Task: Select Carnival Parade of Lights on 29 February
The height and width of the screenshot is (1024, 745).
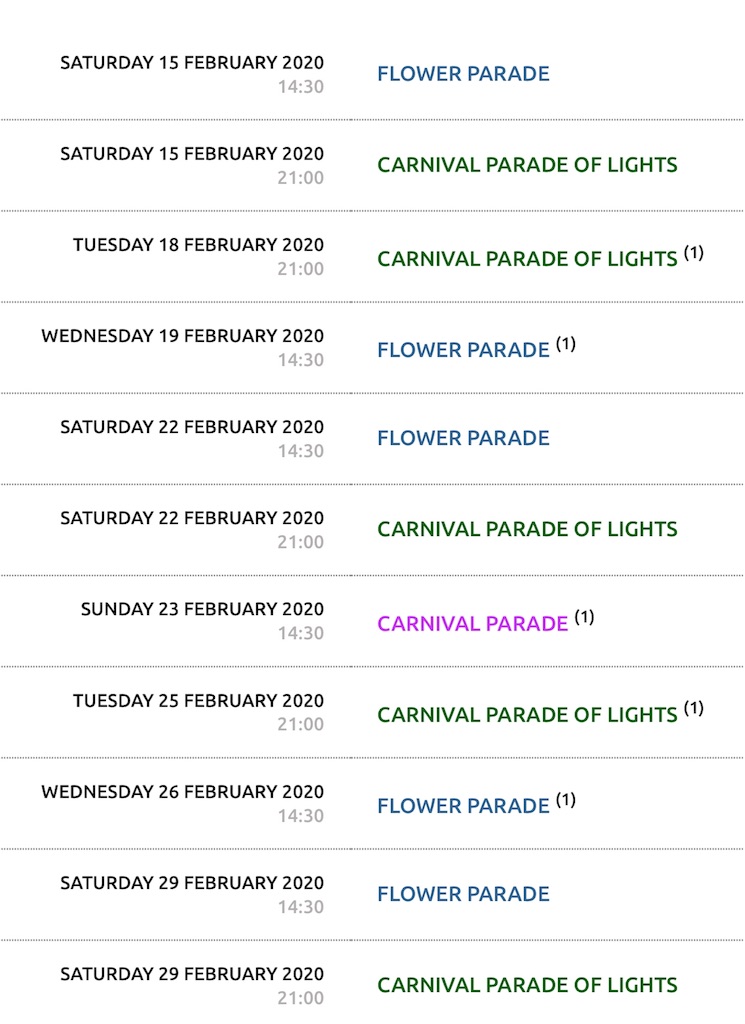Action: pyautogui.click(x=527, y=985)
